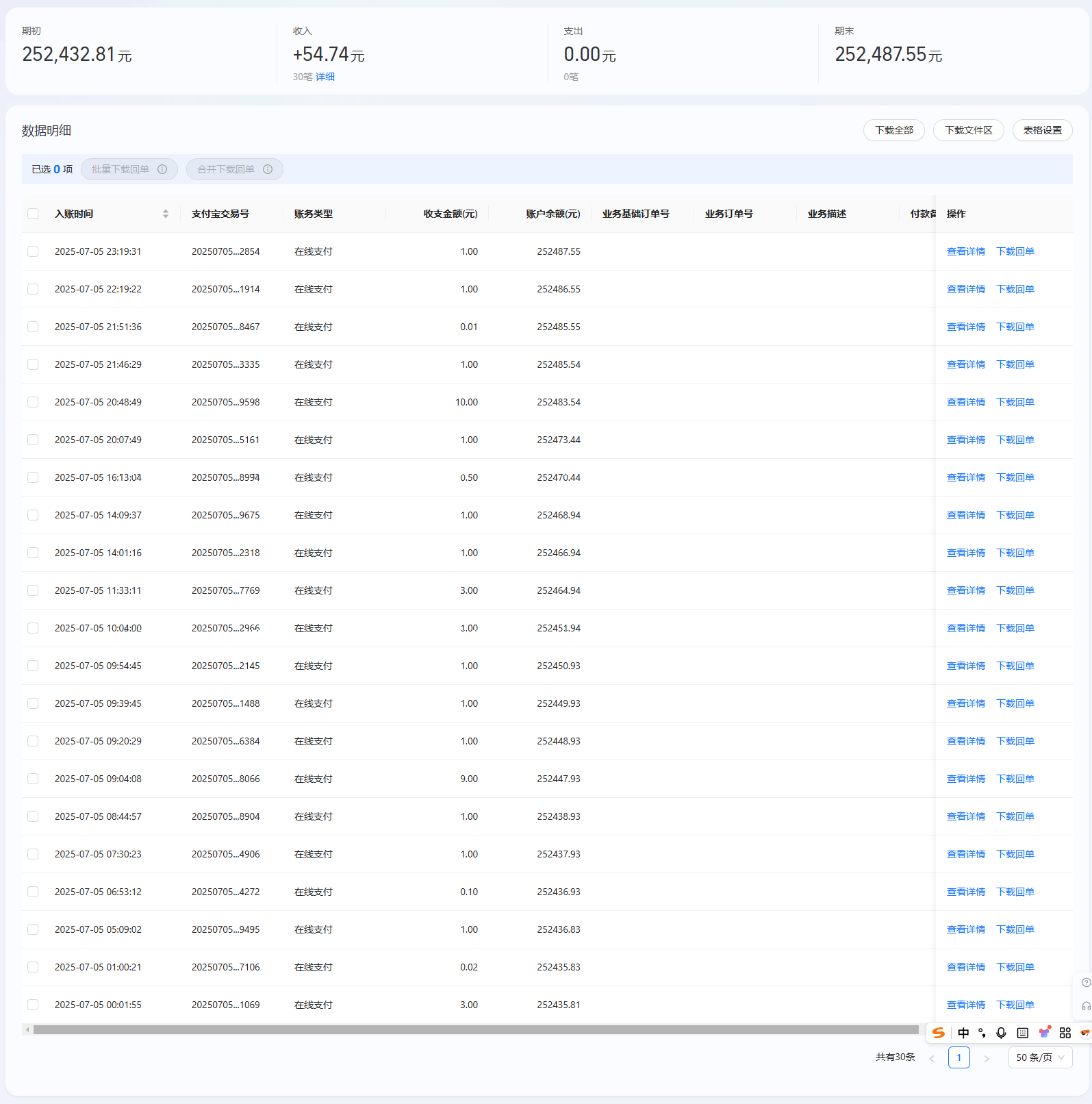
Task: View details for transaction 20250705...4272
Action: (x=966, y=892)
